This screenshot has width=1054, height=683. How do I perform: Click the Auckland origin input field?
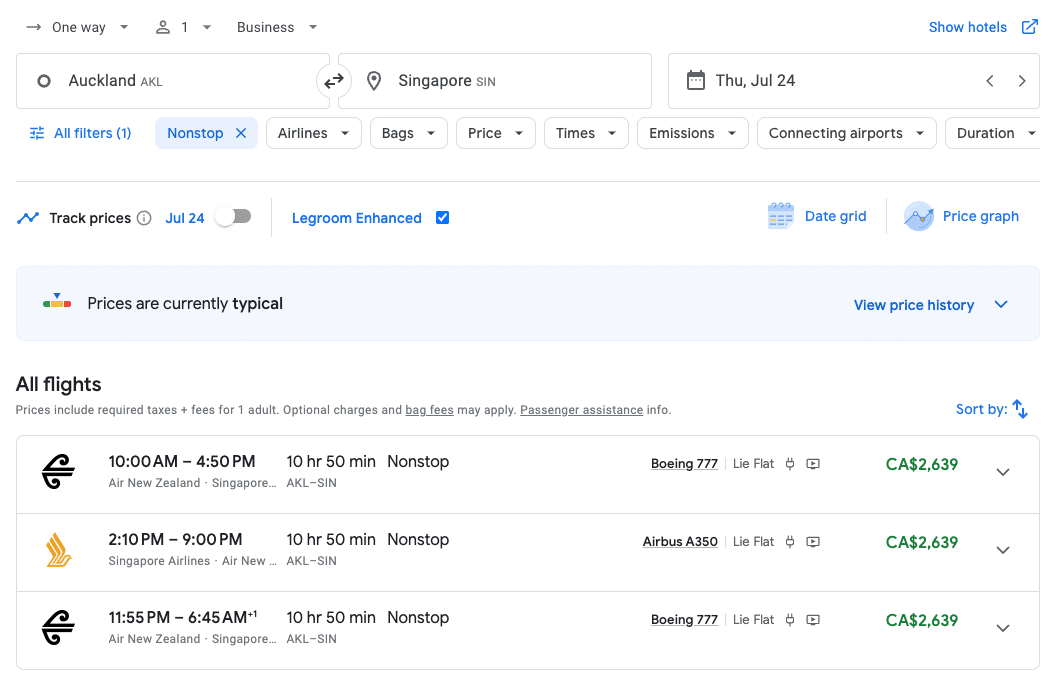[x=172, y=81]
